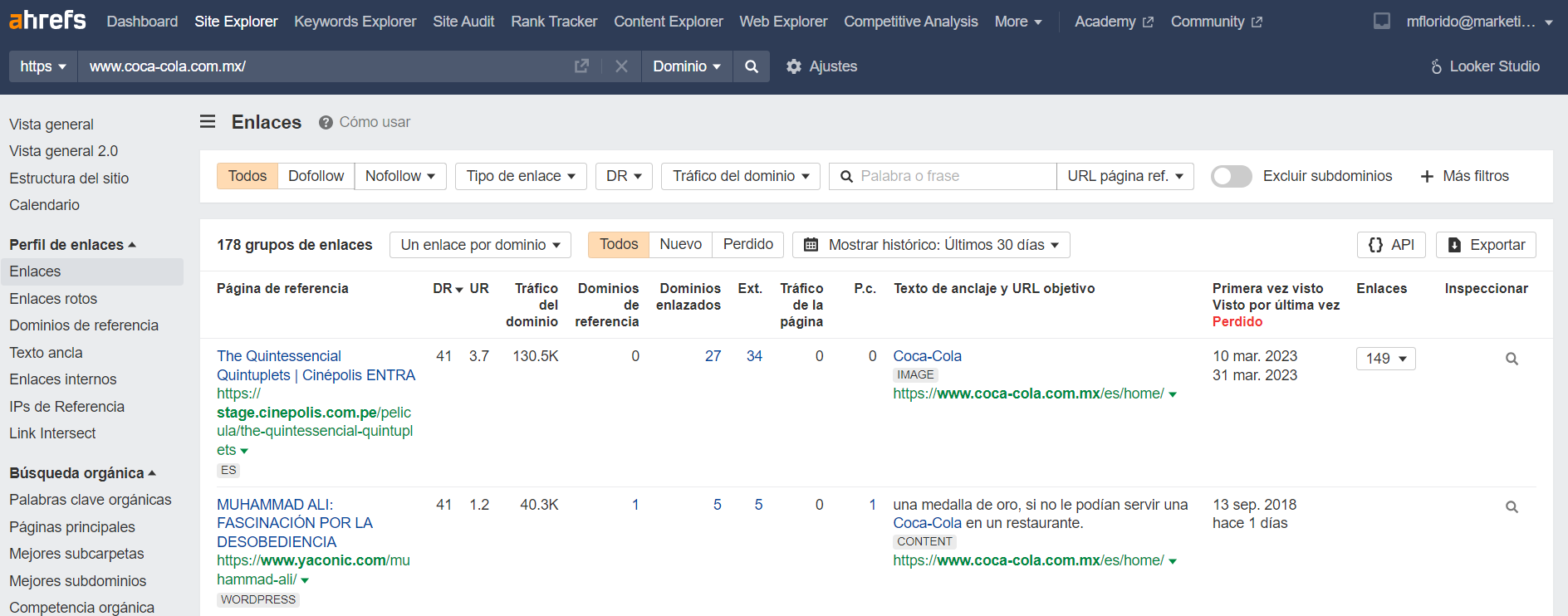This screenshot has width=1568, height=616.
Task: Open external link icon in URL bar
Action: pyautogui.click(x=581, y=66)
